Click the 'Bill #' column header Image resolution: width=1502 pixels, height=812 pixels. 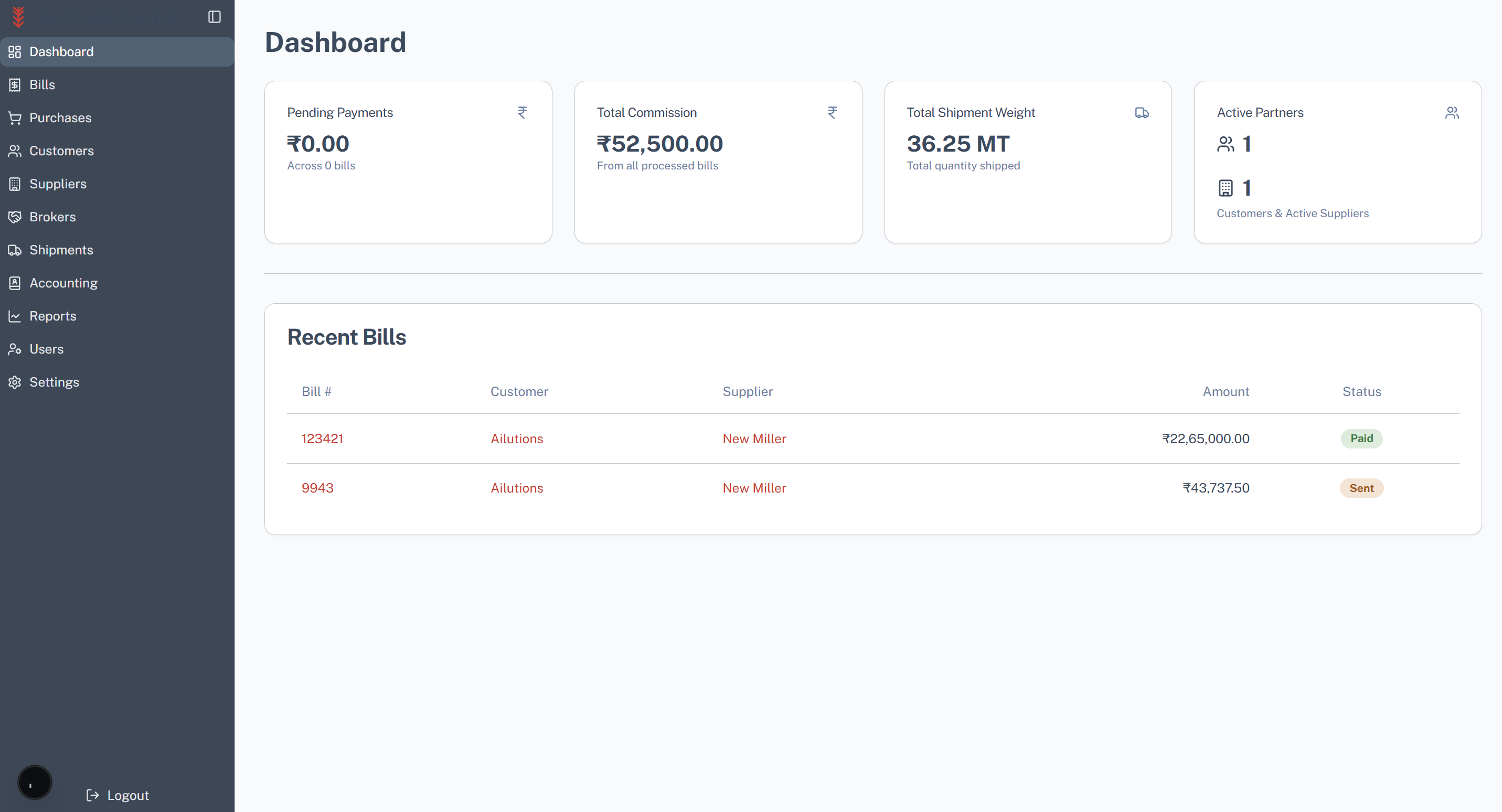click(316, 392)
